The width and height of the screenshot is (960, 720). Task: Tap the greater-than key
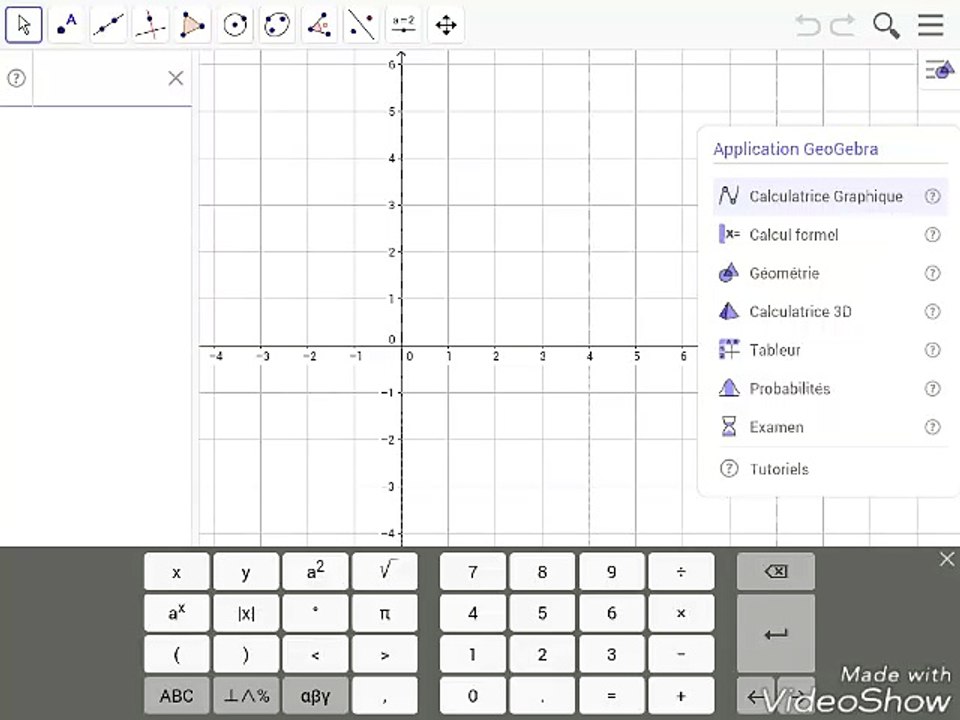(x=385, y=654)
